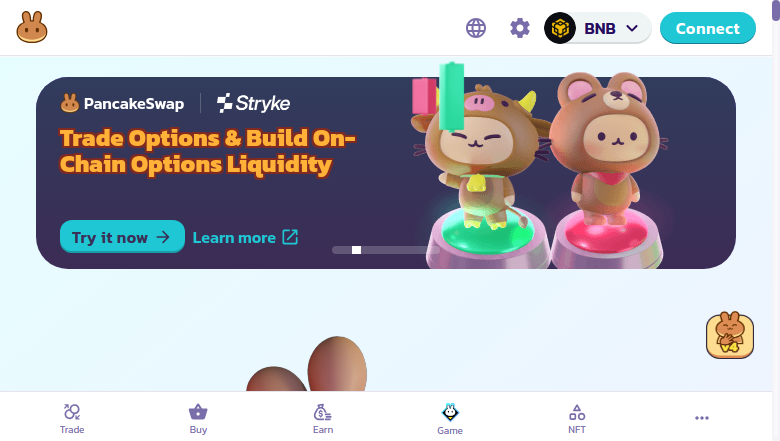
Task: Open the Buy tab with basket icon
Action: tap(198, 419)
